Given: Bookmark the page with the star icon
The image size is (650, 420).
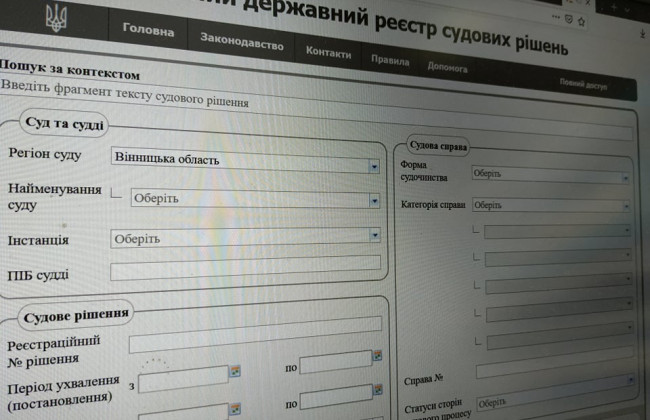Looking at the screenshot, I should click(x=581, y=22).
